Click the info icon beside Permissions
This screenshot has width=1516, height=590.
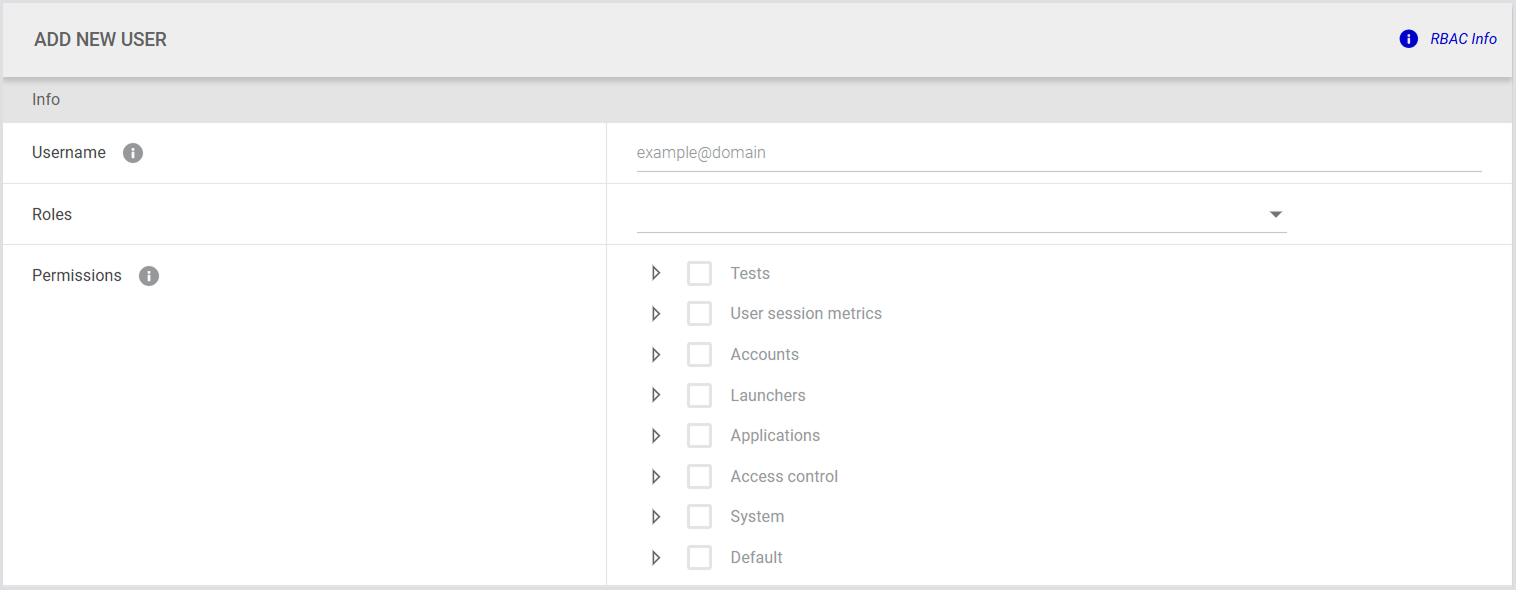coord(149,276)
